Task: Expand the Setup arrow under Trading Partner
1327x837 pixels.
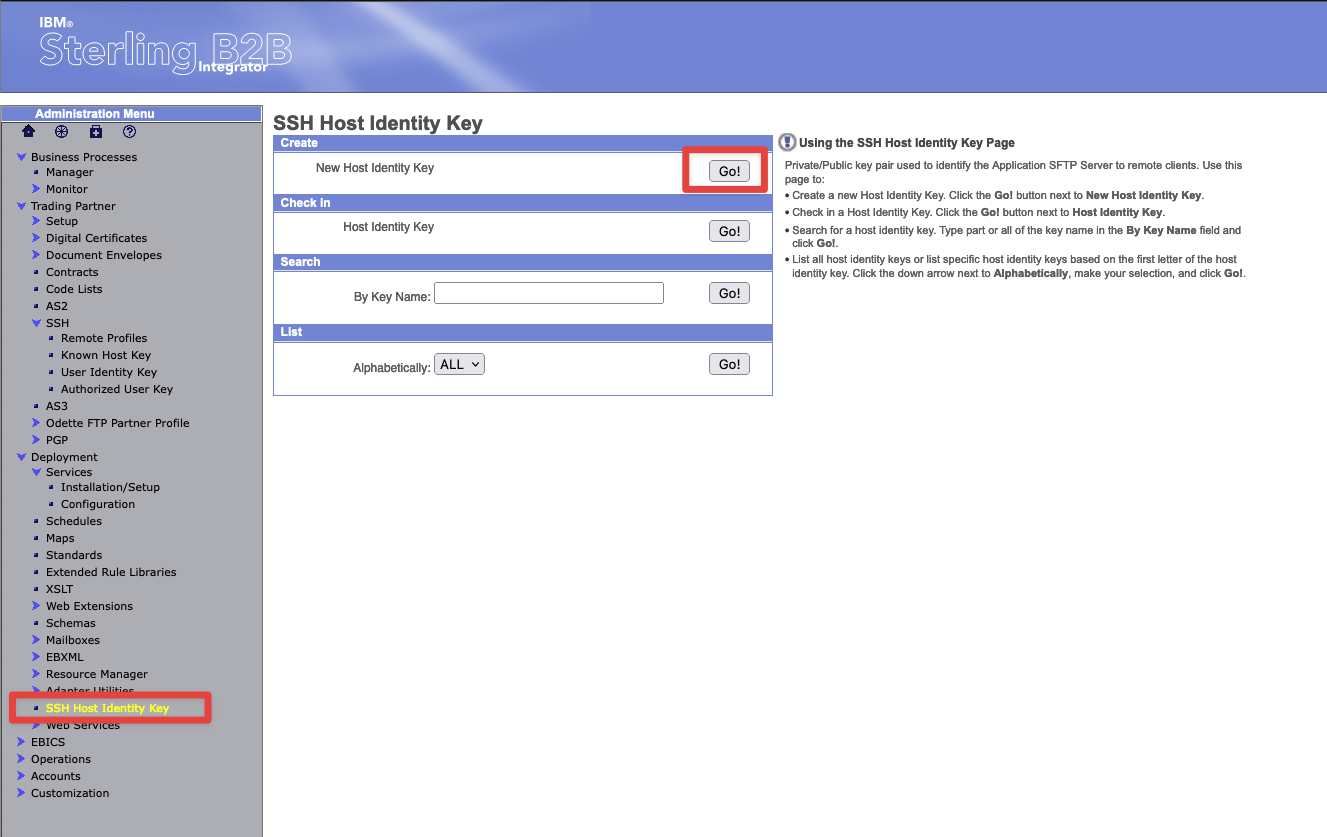Action: (x=37, y=221)
